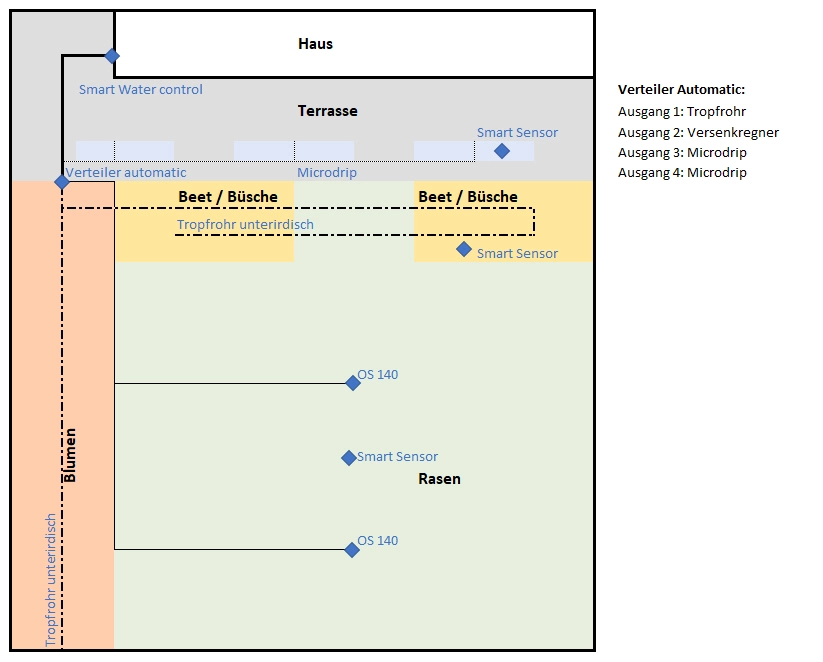Select the Terrasse label

(327, 111)
